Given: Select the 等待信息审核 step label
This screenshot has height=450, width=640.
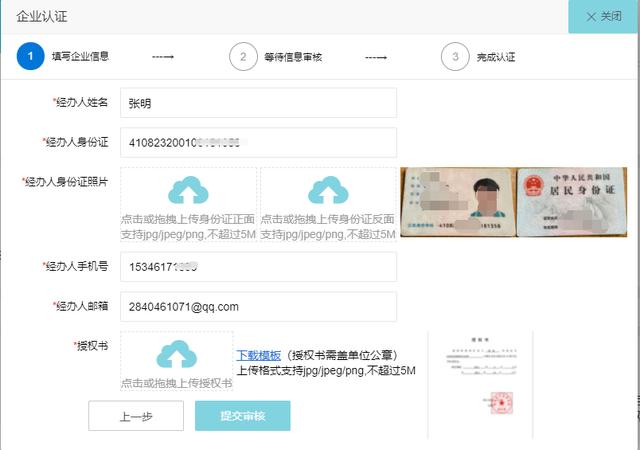Looking at the screenshot, I should [294, 57].
